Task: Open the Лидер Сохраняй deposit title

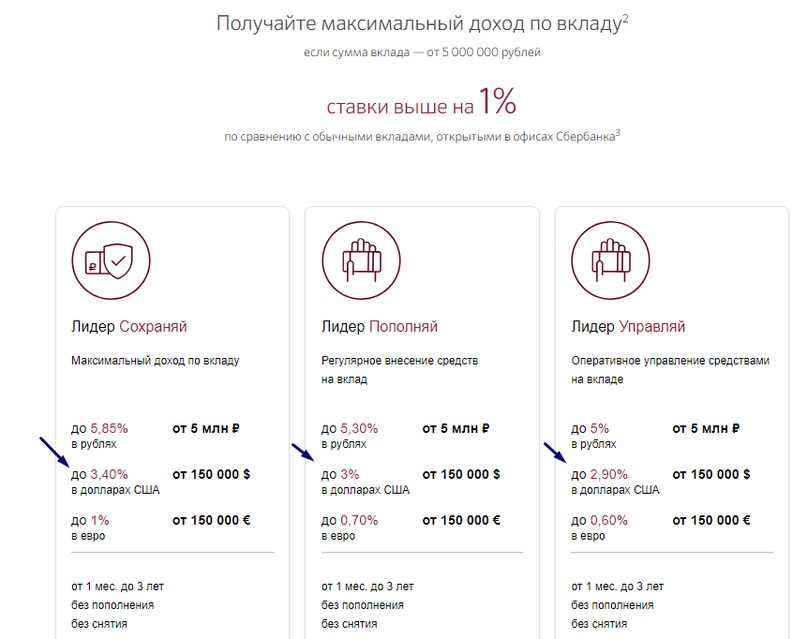Action: pyautogui.click(x=129, y=326)
